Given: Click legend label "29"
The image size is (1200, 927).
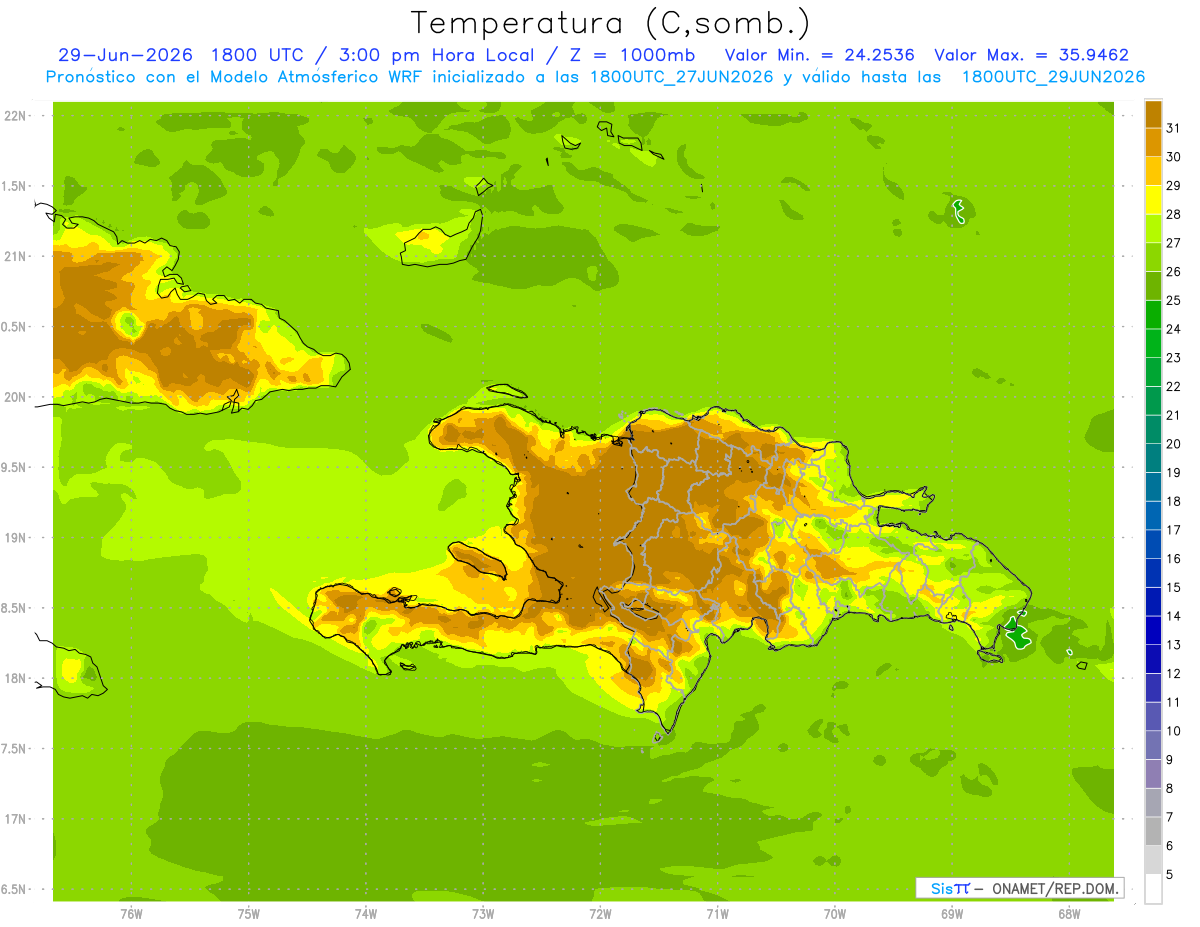Looking at the screenshot, I should point(1173,186).
